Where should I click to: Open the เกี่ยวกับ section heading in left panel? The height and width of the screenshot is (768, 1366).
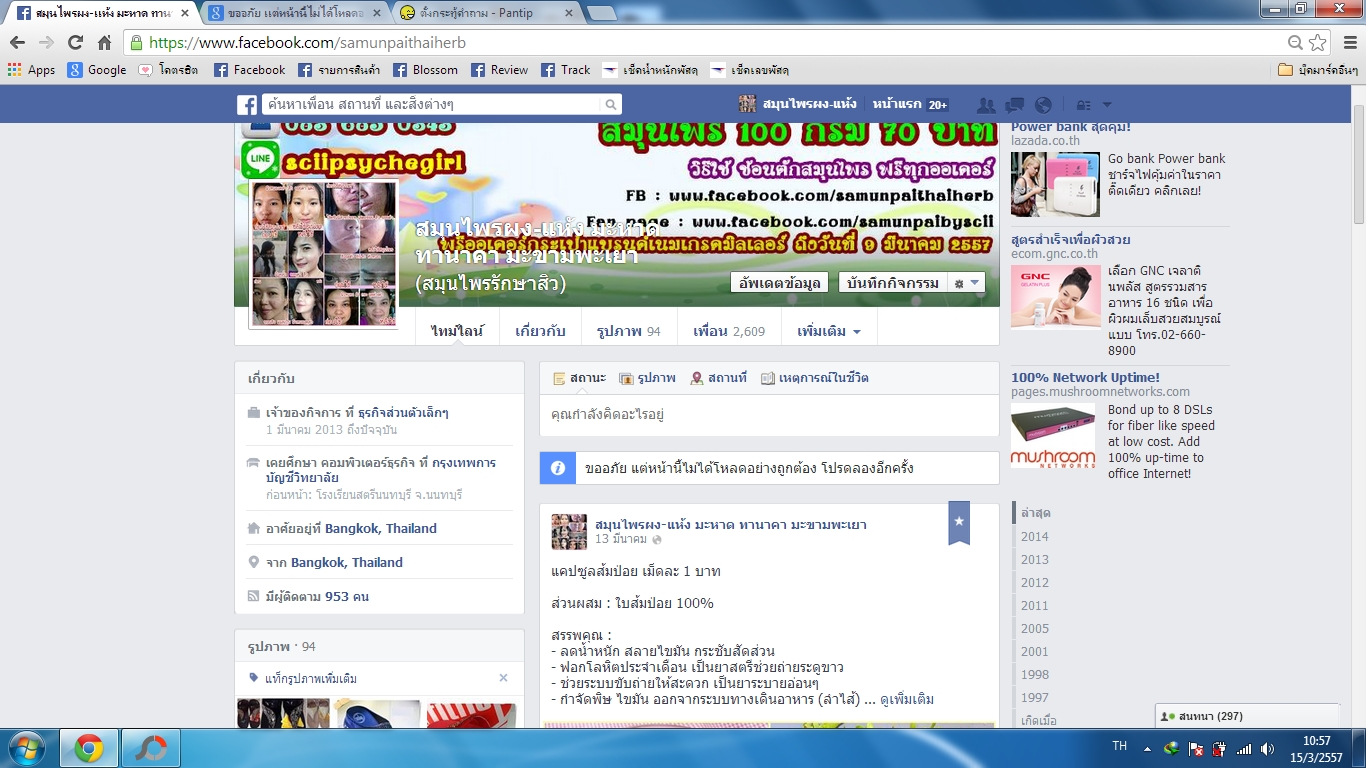(271, 379)
